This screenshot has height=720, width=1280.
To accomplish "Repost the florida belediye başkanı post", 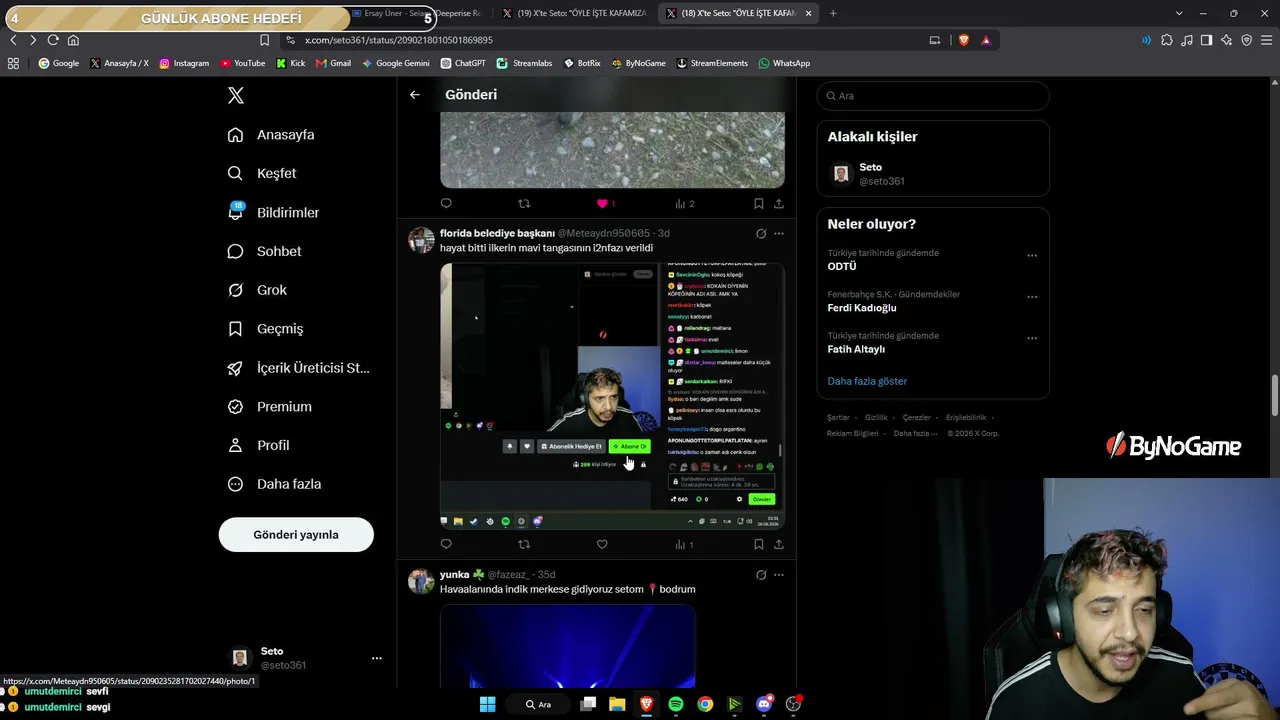I will 524,544.
